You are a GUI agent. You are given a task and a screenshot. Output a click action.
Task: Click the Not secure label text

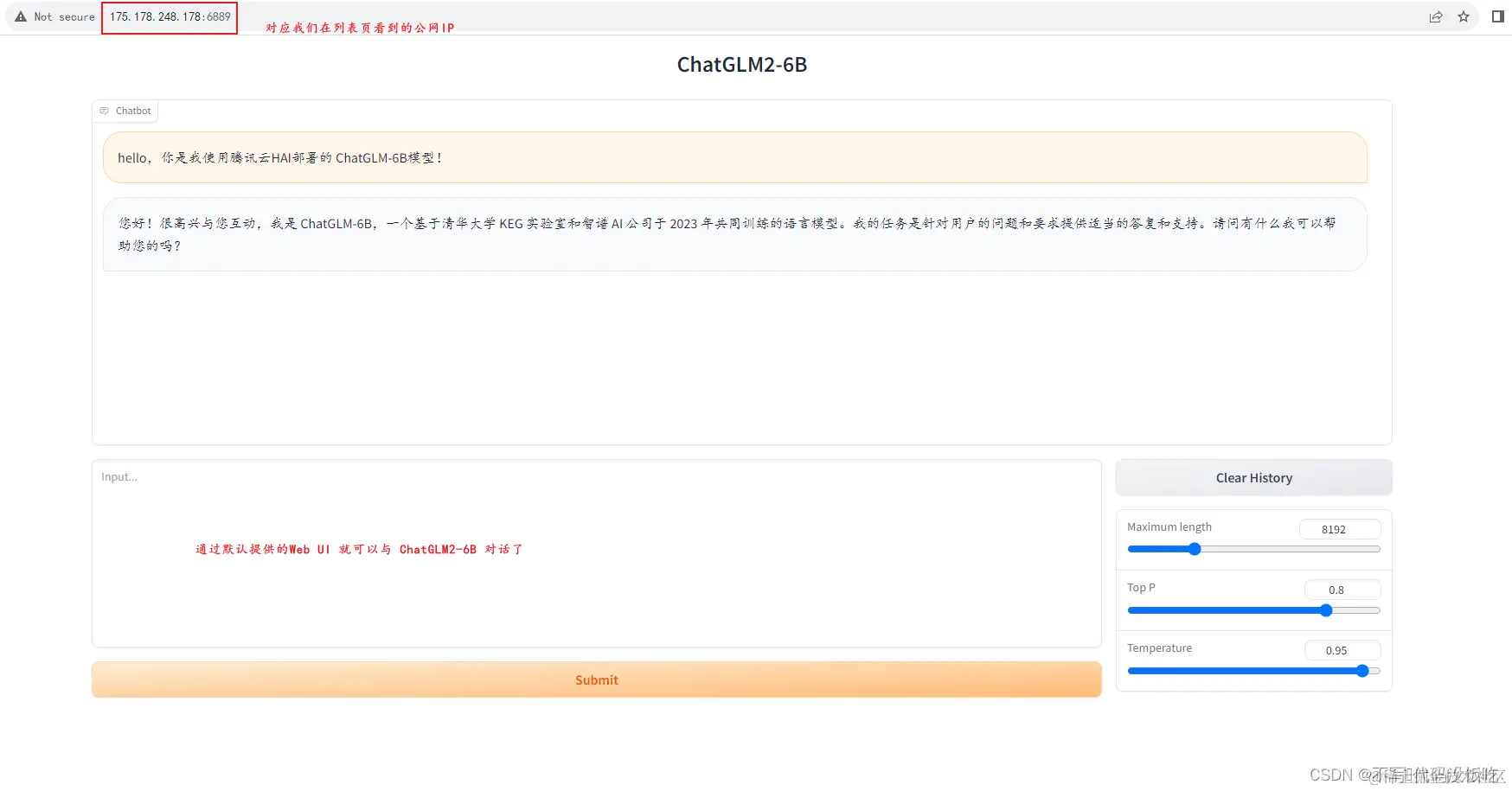pyautogui.click(x=64, y=16)
